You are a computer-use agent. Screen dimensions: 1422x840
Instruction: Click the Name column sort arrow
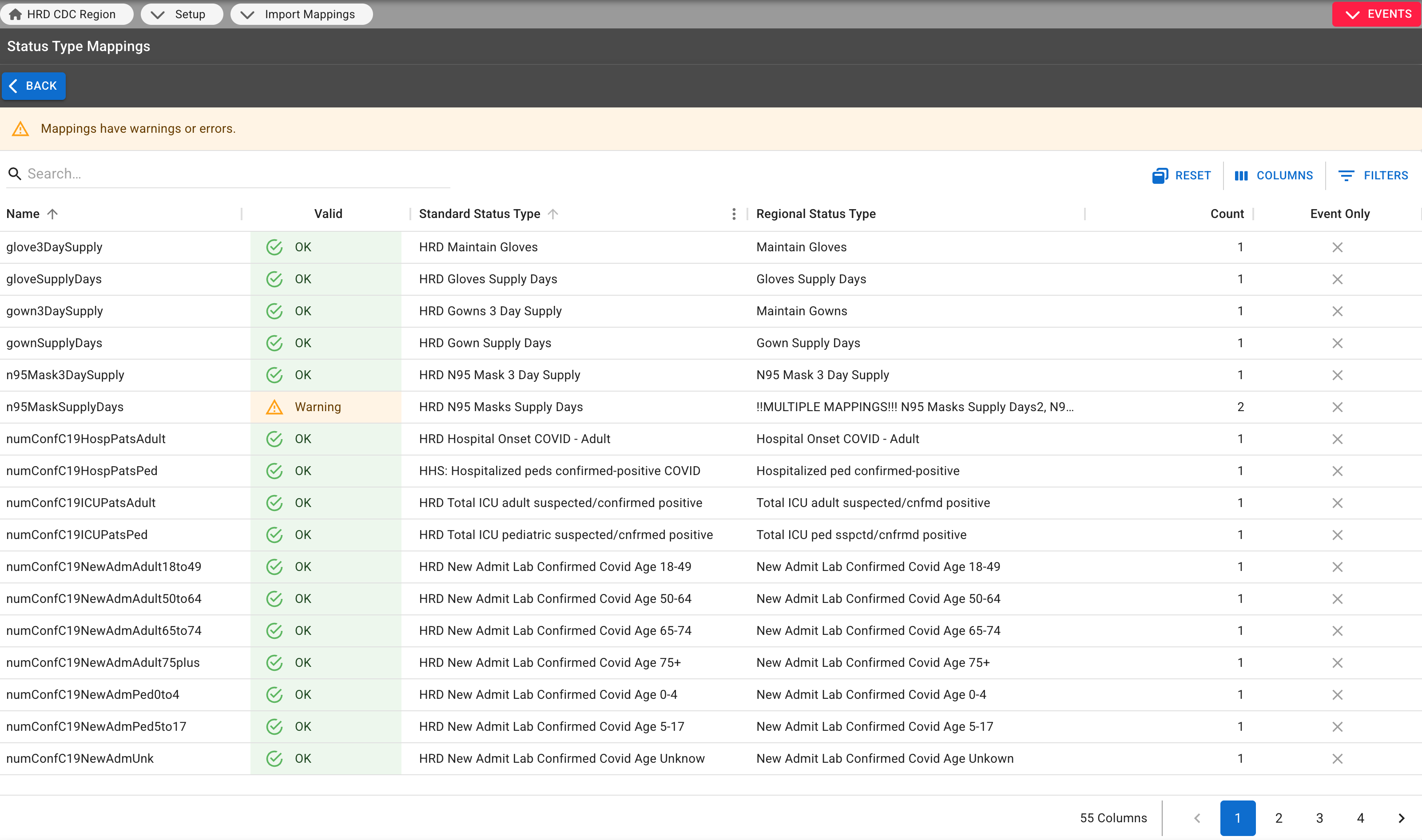coord(53,214)
